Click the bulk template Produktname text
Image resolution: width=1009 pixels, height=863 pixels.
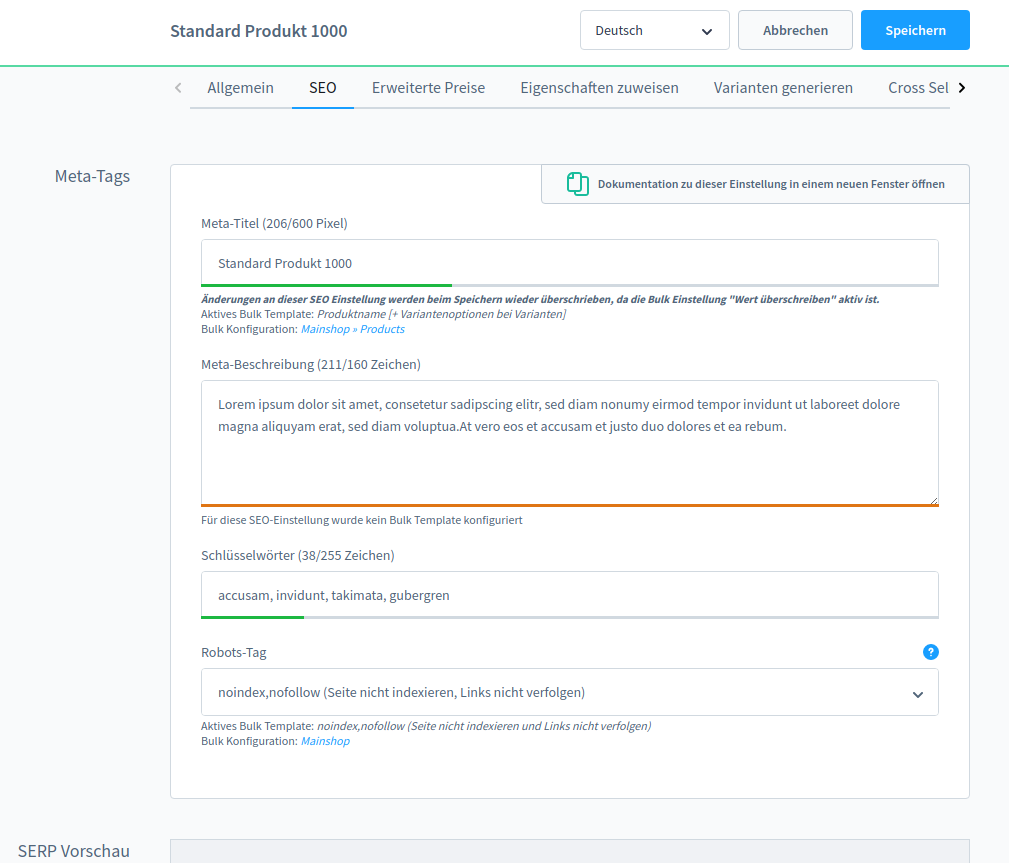[441, 314]
